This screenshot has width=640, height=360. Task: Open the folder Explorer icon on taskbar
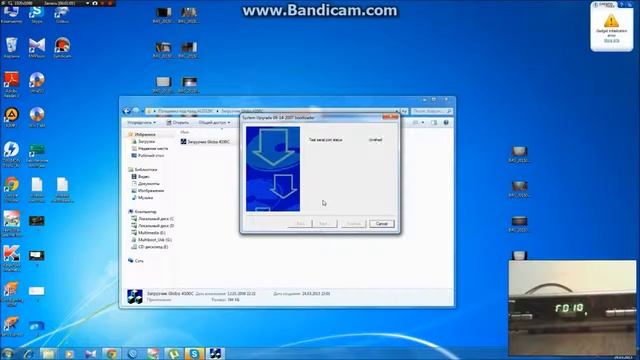[x=49, y=353]
